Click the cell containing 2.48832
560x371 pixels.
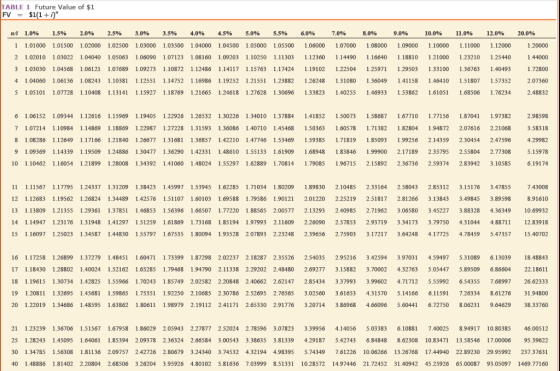(538, 92)
